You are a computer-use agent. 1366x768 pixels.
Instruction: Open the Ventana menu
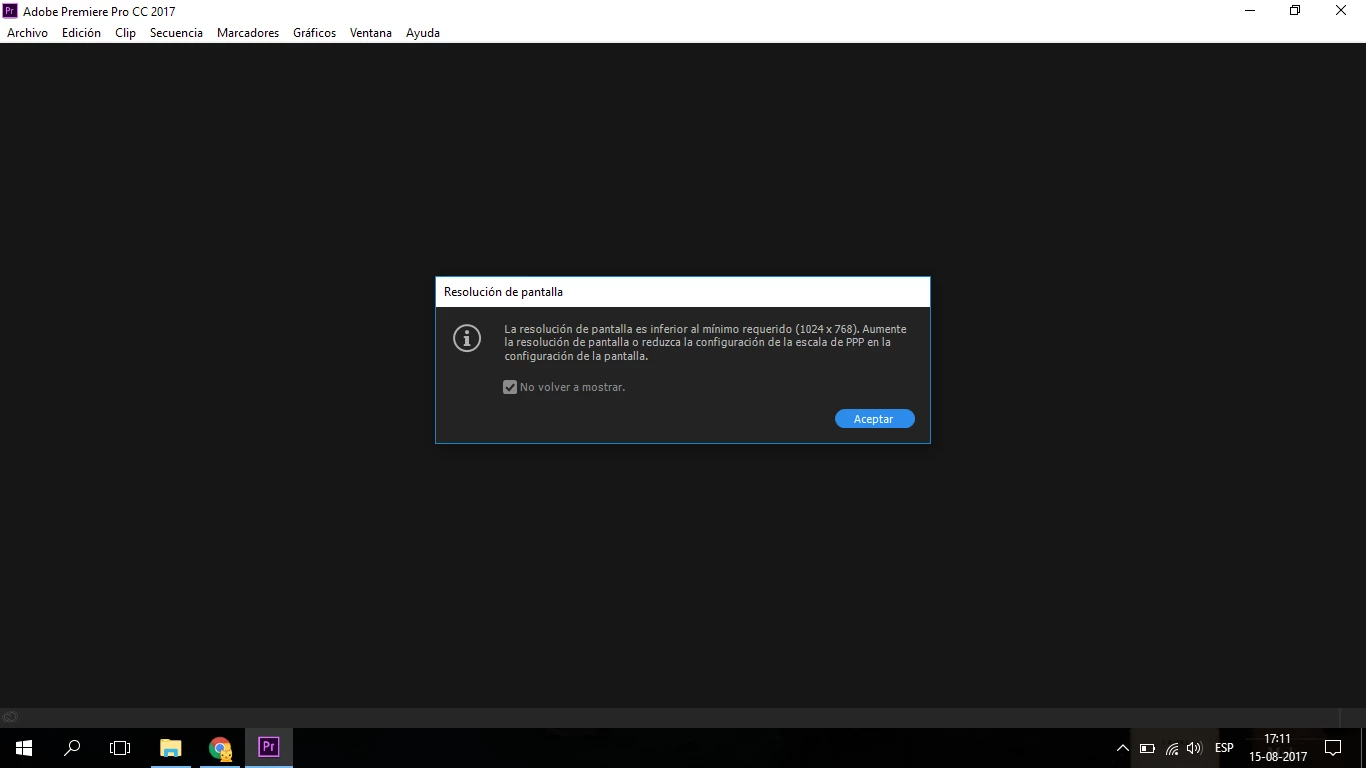371,33
